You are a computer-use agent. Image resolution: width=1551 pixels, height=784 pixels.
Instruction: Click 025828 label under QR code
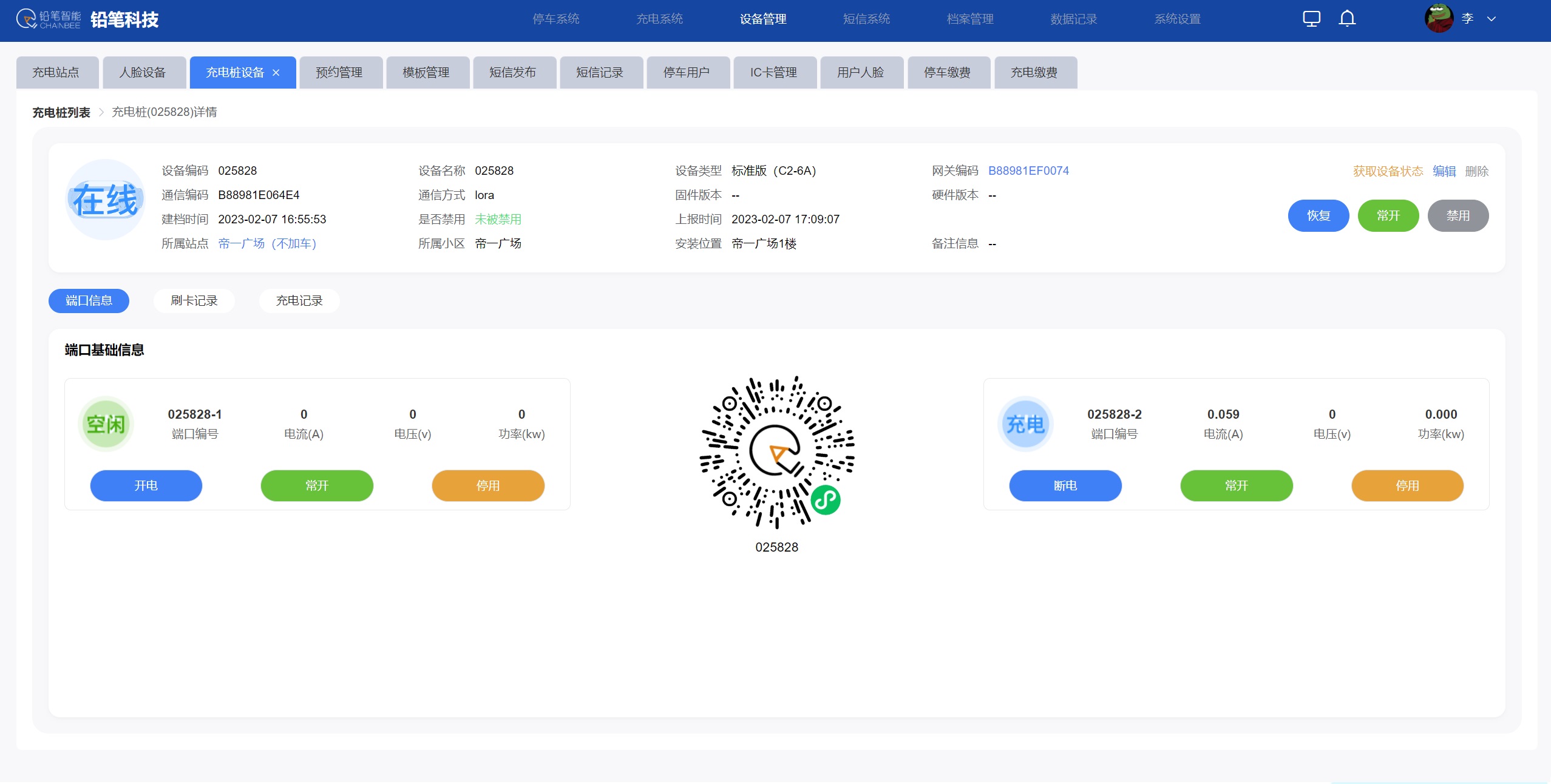pyautogui.click(x=777, y=547)
